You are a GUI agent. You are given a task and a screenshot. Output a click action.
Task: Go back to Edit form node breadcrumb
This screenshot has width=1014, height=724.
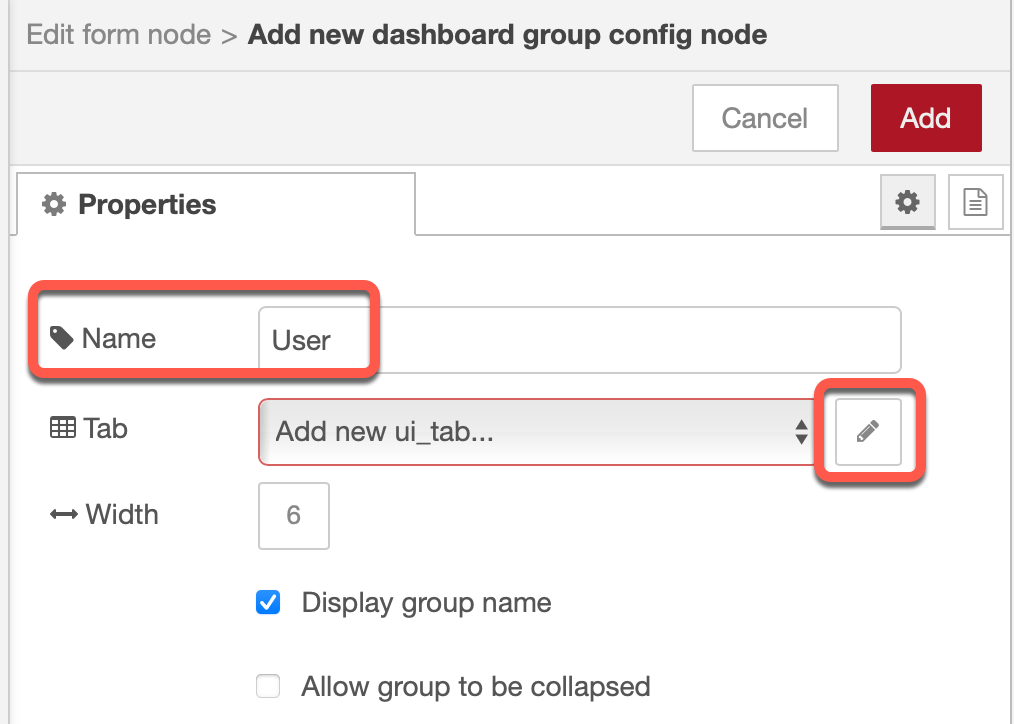[x=119, y=34]
